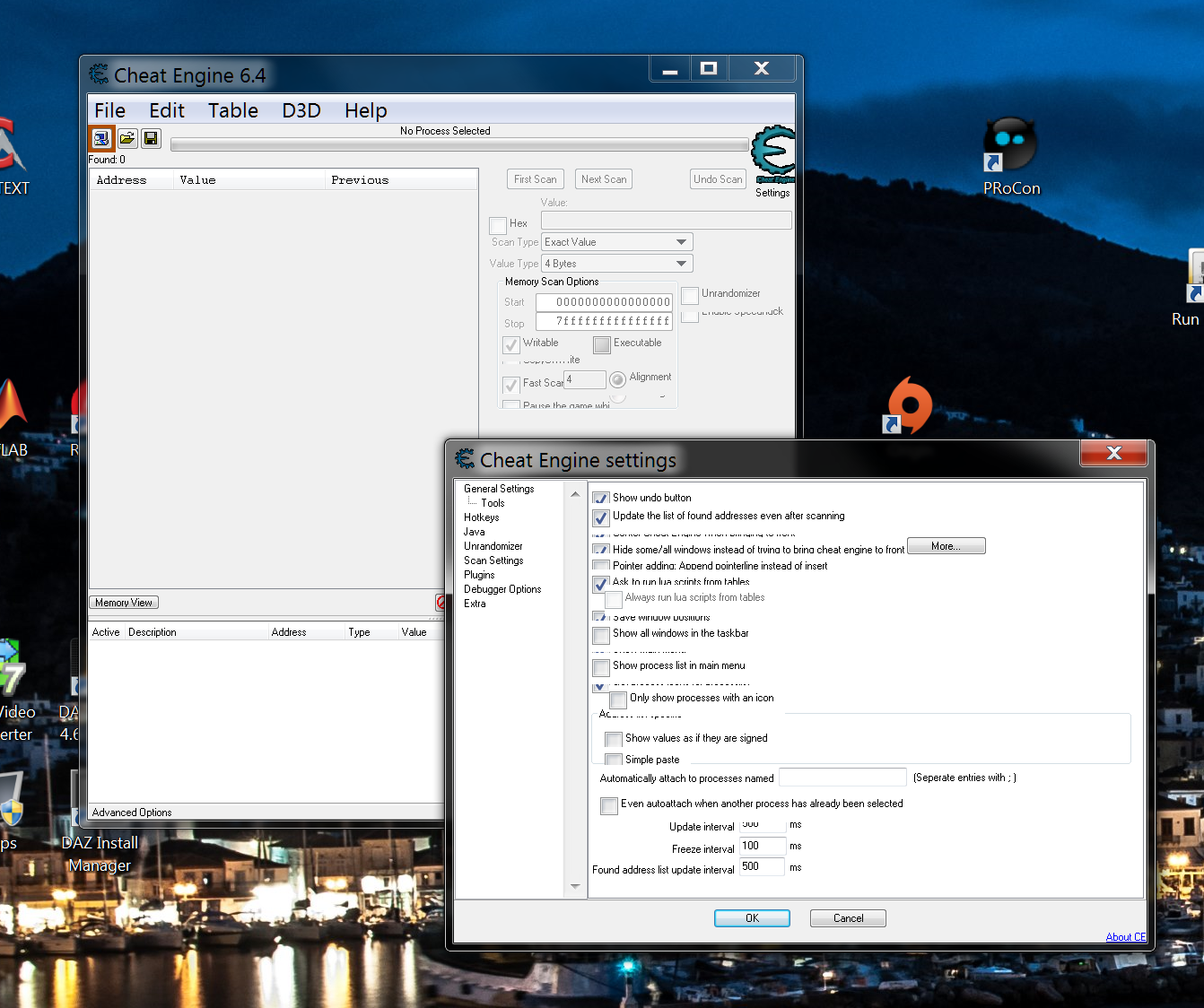Click the Start address input field
This screenshot has height=1008, width=1204.
point(604,302)
